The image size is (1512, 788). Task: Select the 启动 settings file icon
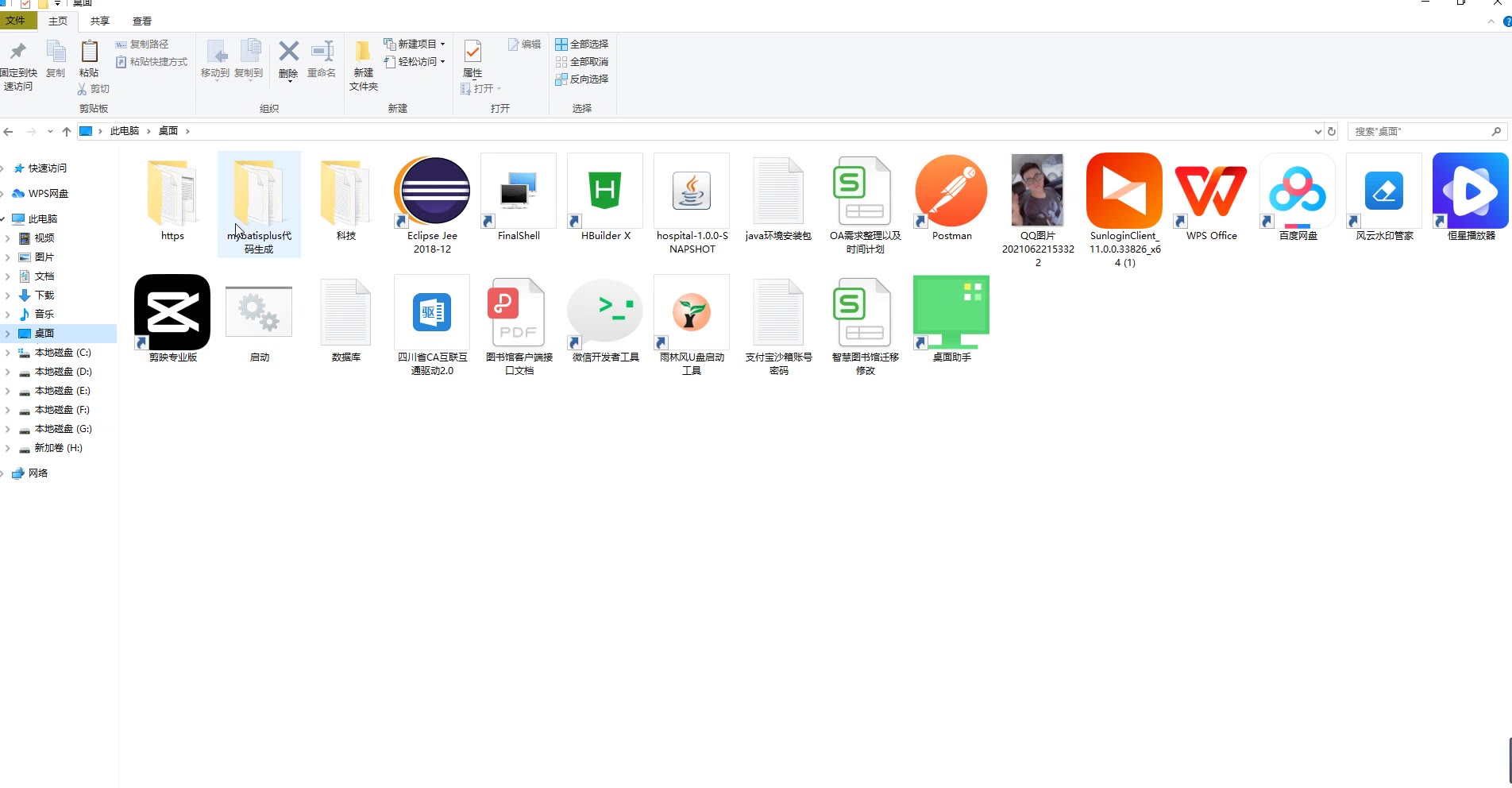click(x=259, y=313)
